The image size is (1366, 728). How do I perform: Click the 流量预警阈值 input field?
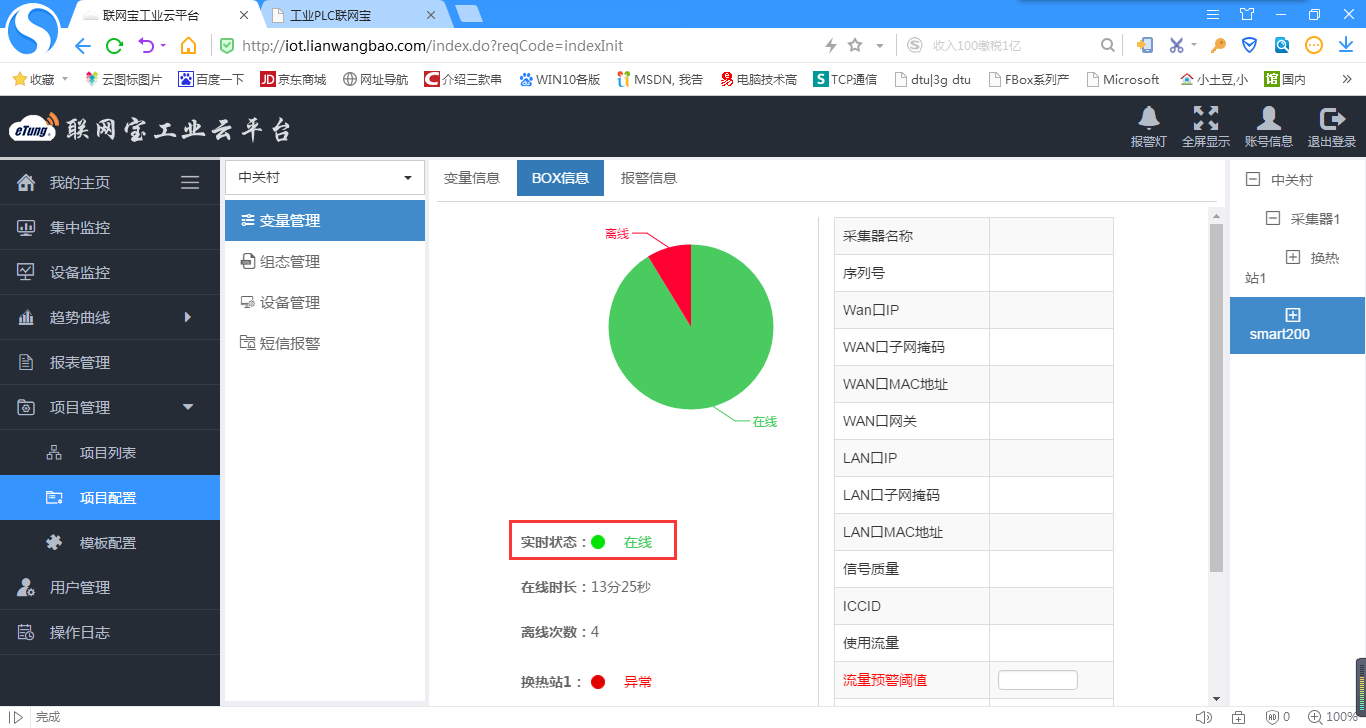pyautogui.click(x=1038, y=680)
